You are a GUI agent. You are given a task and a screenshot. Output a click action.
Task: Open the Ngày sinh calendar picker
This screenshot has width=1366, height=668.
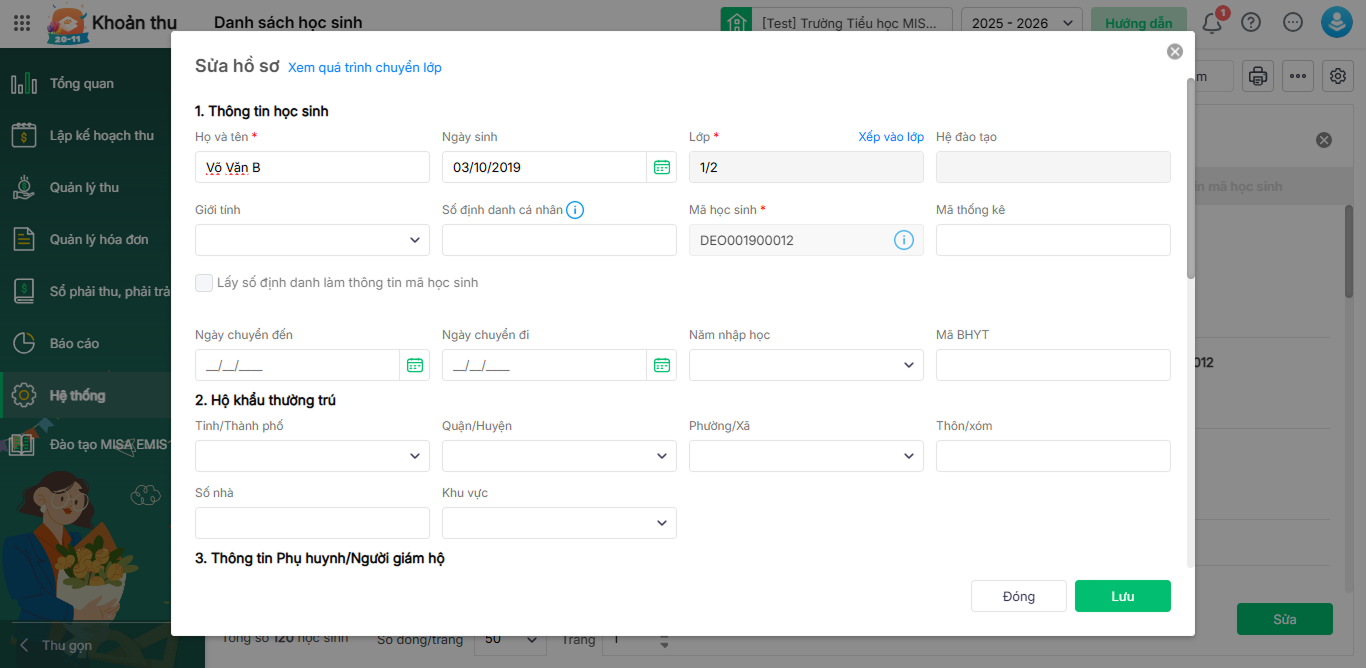661,167
